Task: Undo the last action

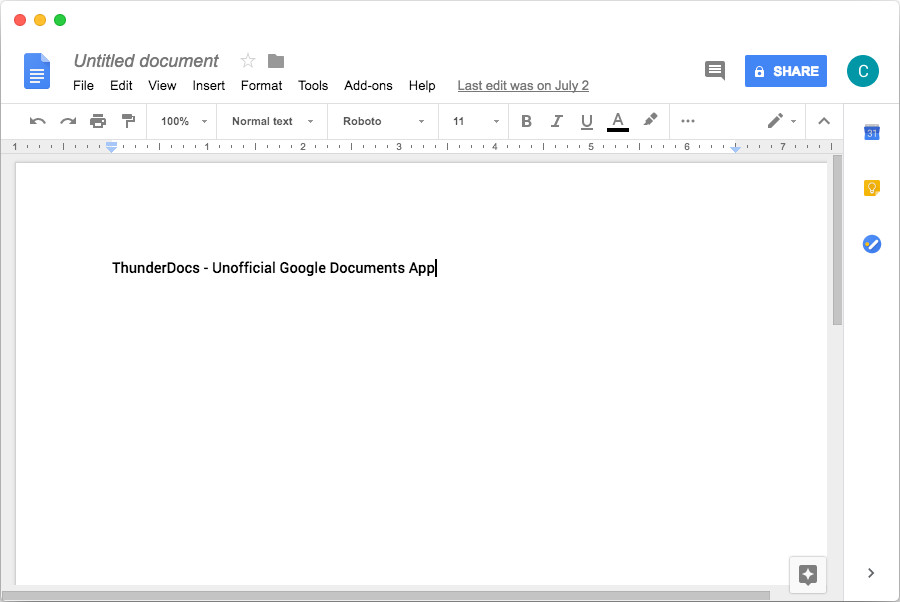Action: tap(38, 121)
